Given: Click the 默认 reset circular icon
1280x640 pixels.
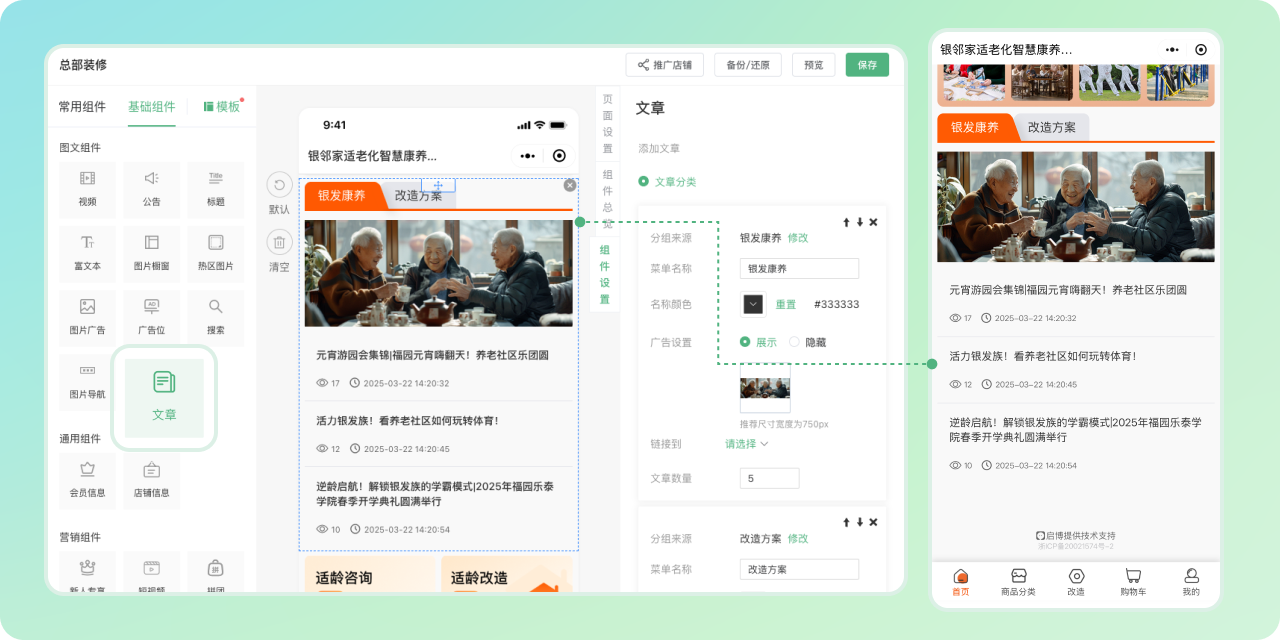Looking at the screenshot, I should pyautogui.click(x=279, y=185).
